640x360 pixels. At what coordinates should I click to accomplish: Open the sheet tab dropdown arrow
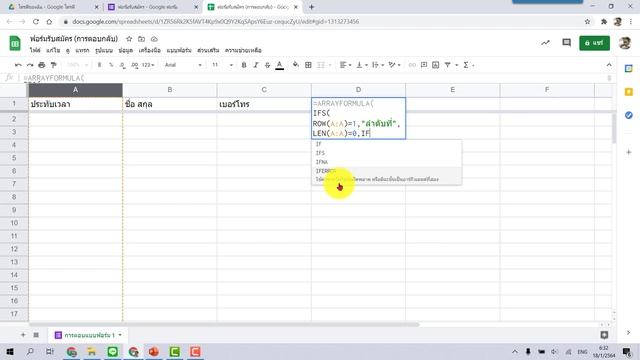click(x=120, y=335)
